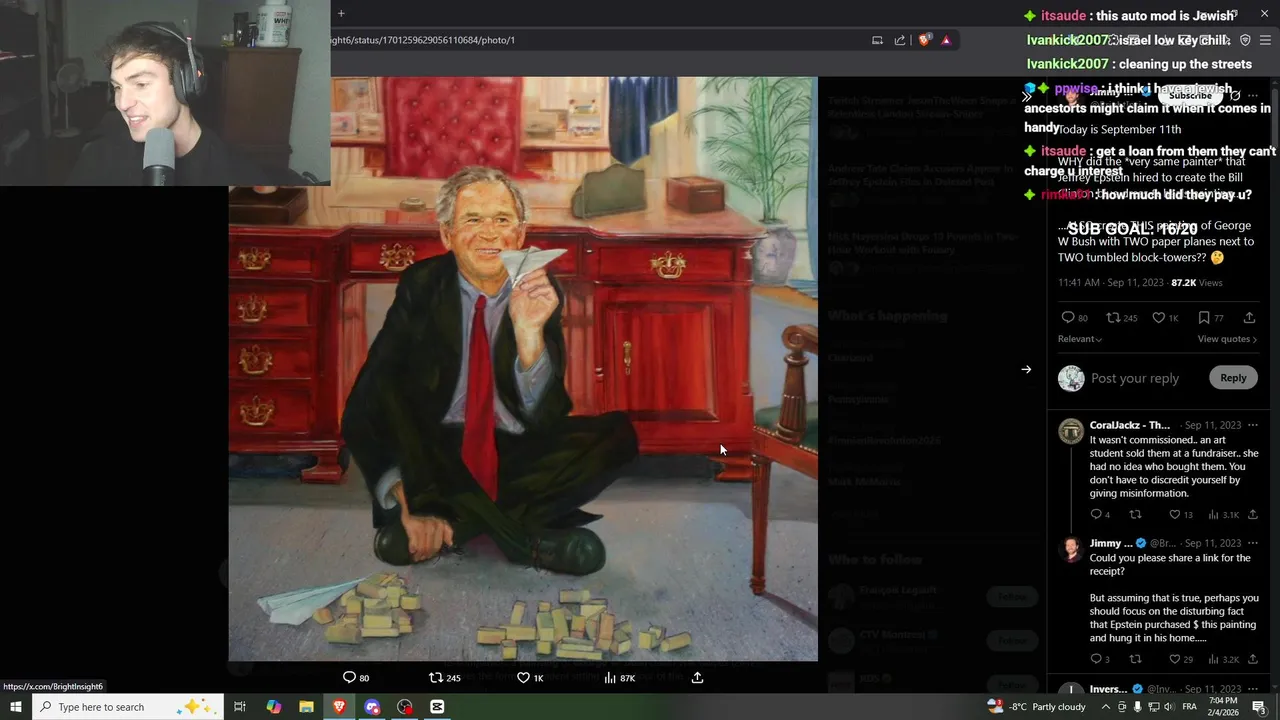Open Task View from the taskbar
The width and height of the screenshot is (1280, 720).
(x=240, y=707)
